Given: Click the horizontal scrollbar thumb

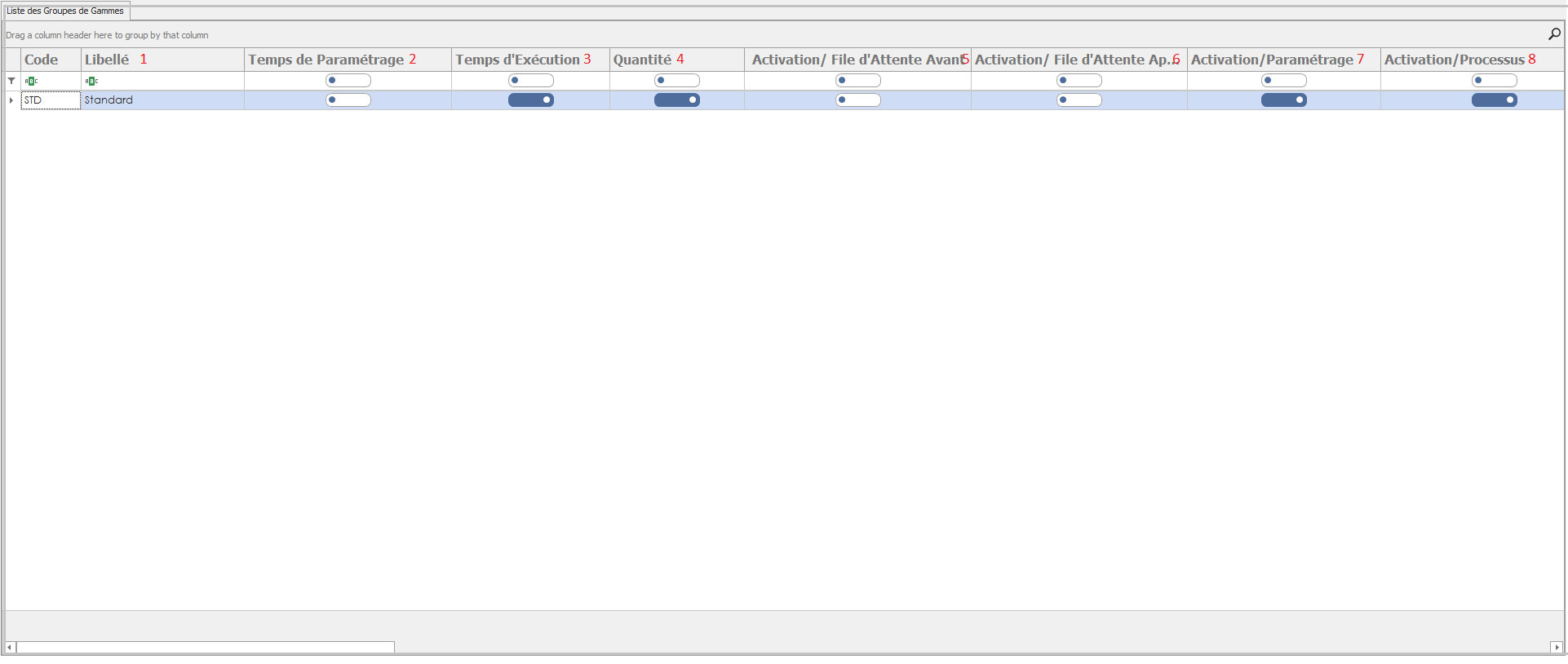Looking at the screenshot, I should pyautogui.click(x=205, y=647).
